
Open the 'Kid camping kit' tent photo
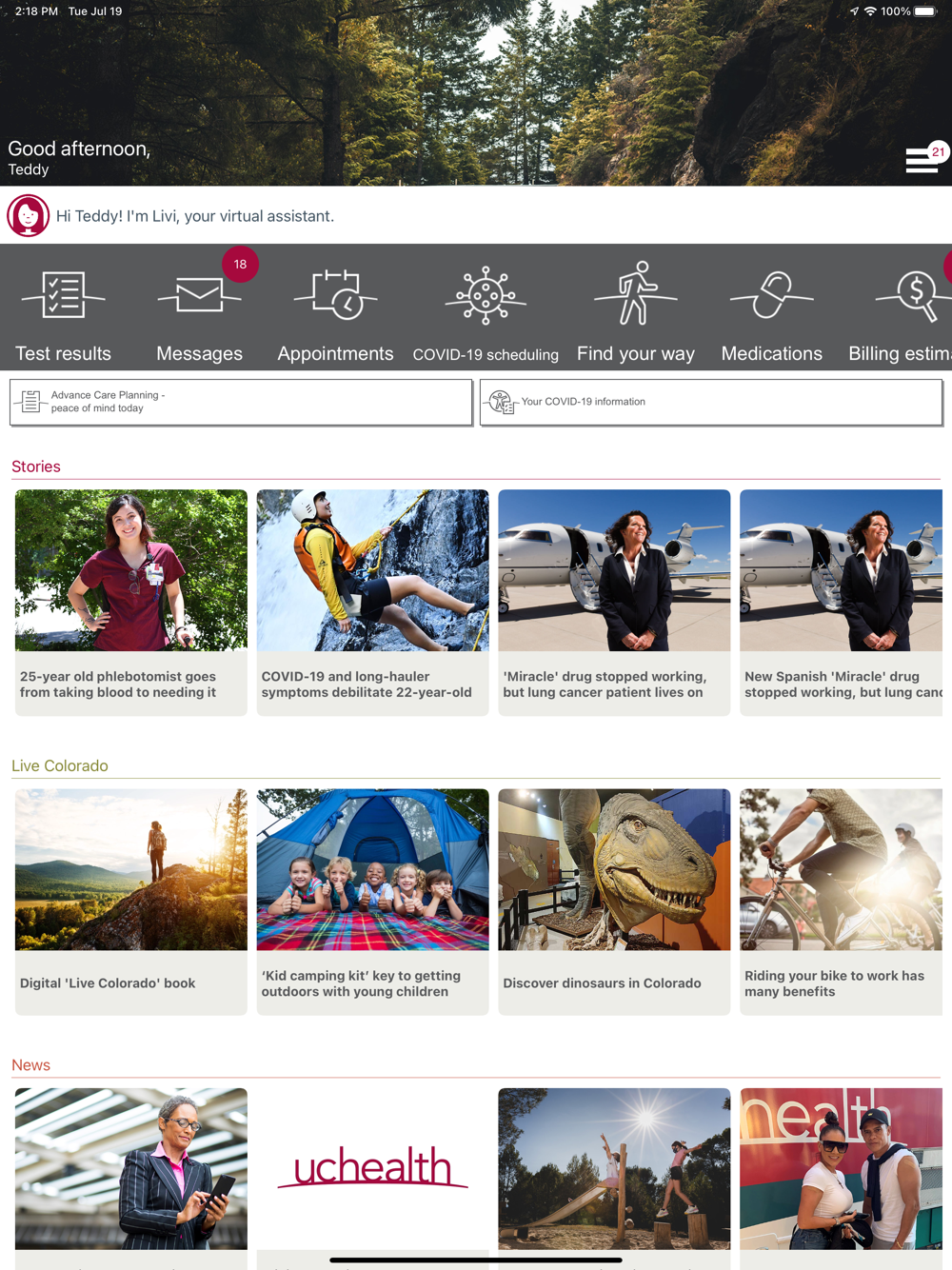tap(372, 869)
